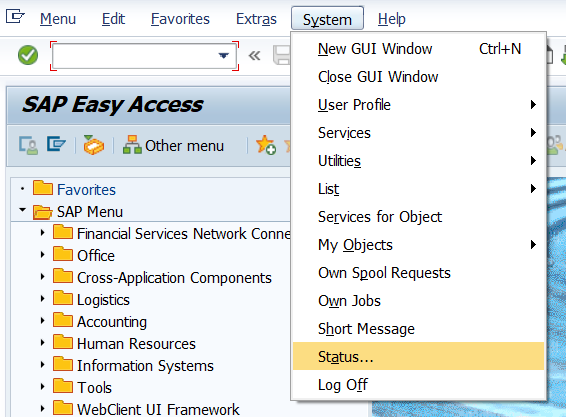Collapse the SAP Menu tree node

(x=22, y=210)
